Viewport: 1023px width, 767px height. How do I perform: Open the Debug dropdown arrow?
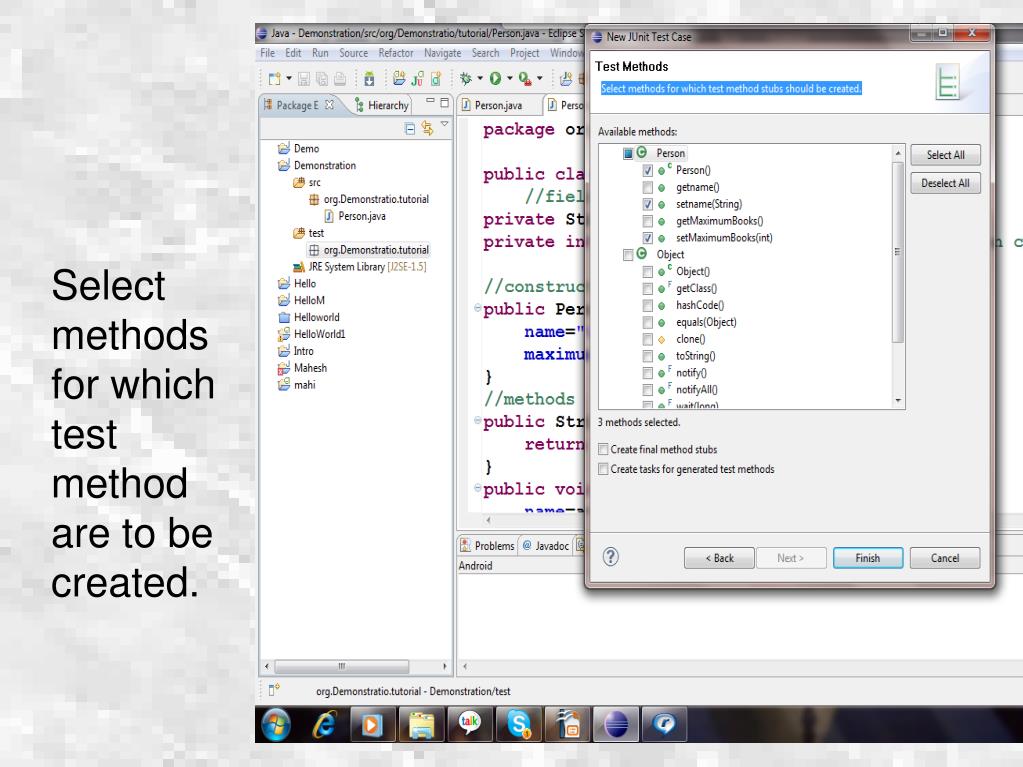tap(480, 78)
